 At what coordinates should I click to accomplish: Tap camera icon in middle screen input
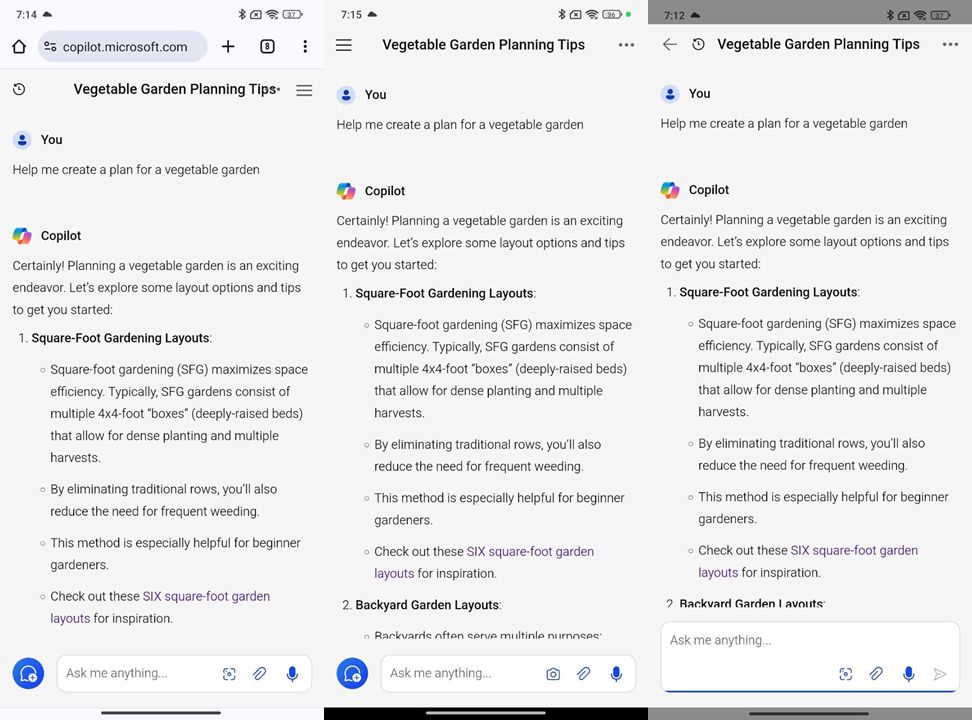pos(553,674)
